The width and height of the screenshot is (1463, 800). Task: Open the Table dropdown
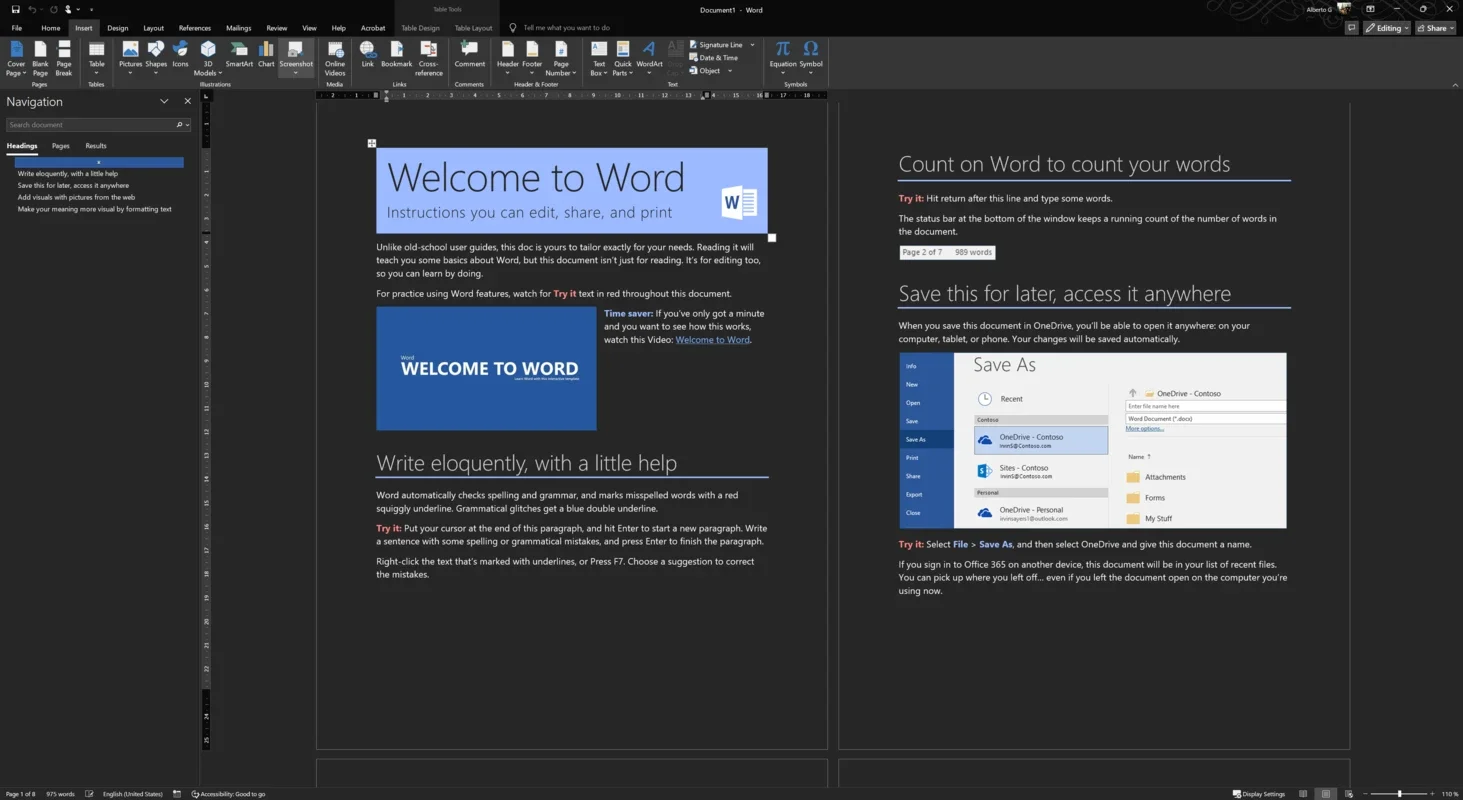coord(96,58)
